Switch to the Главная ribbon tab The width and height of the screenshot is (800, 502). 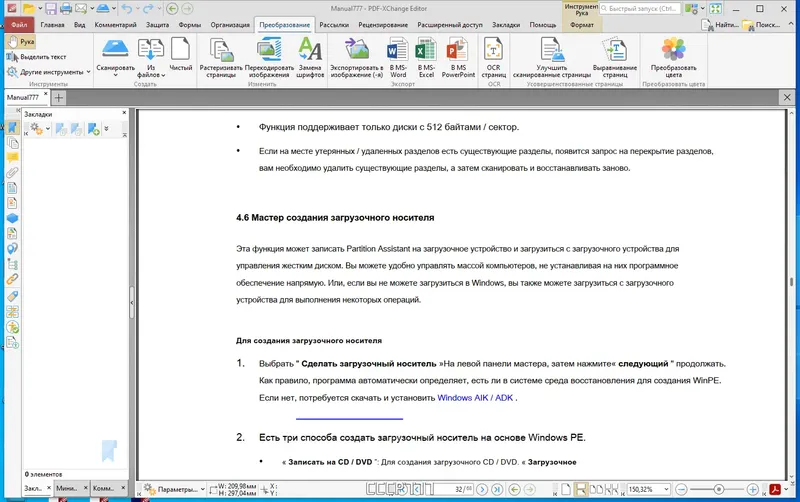pyautogui.click(x=53, y=24)
